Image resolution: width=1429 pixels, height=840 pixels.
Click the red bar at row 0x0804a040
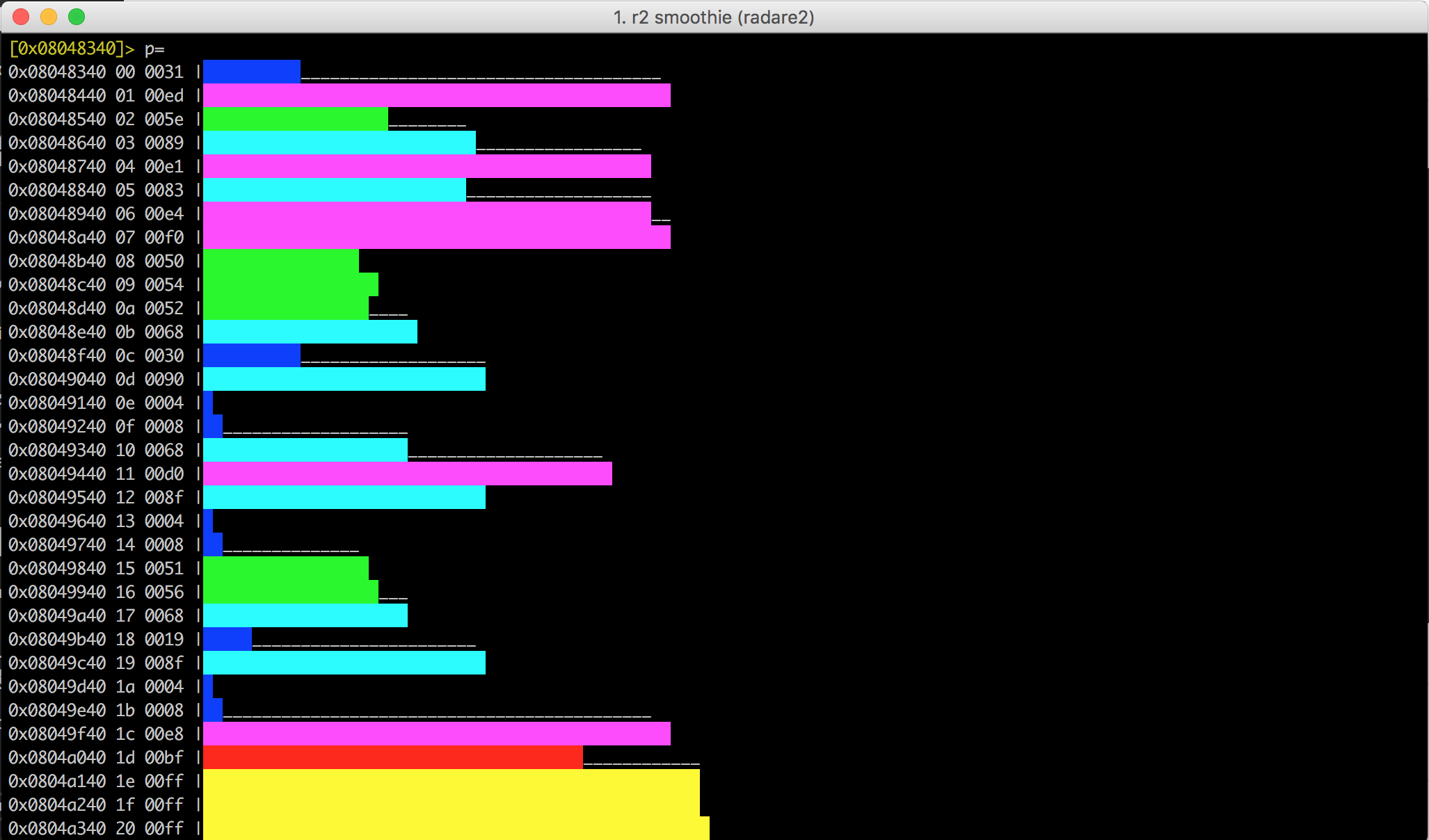click(392, 757)
